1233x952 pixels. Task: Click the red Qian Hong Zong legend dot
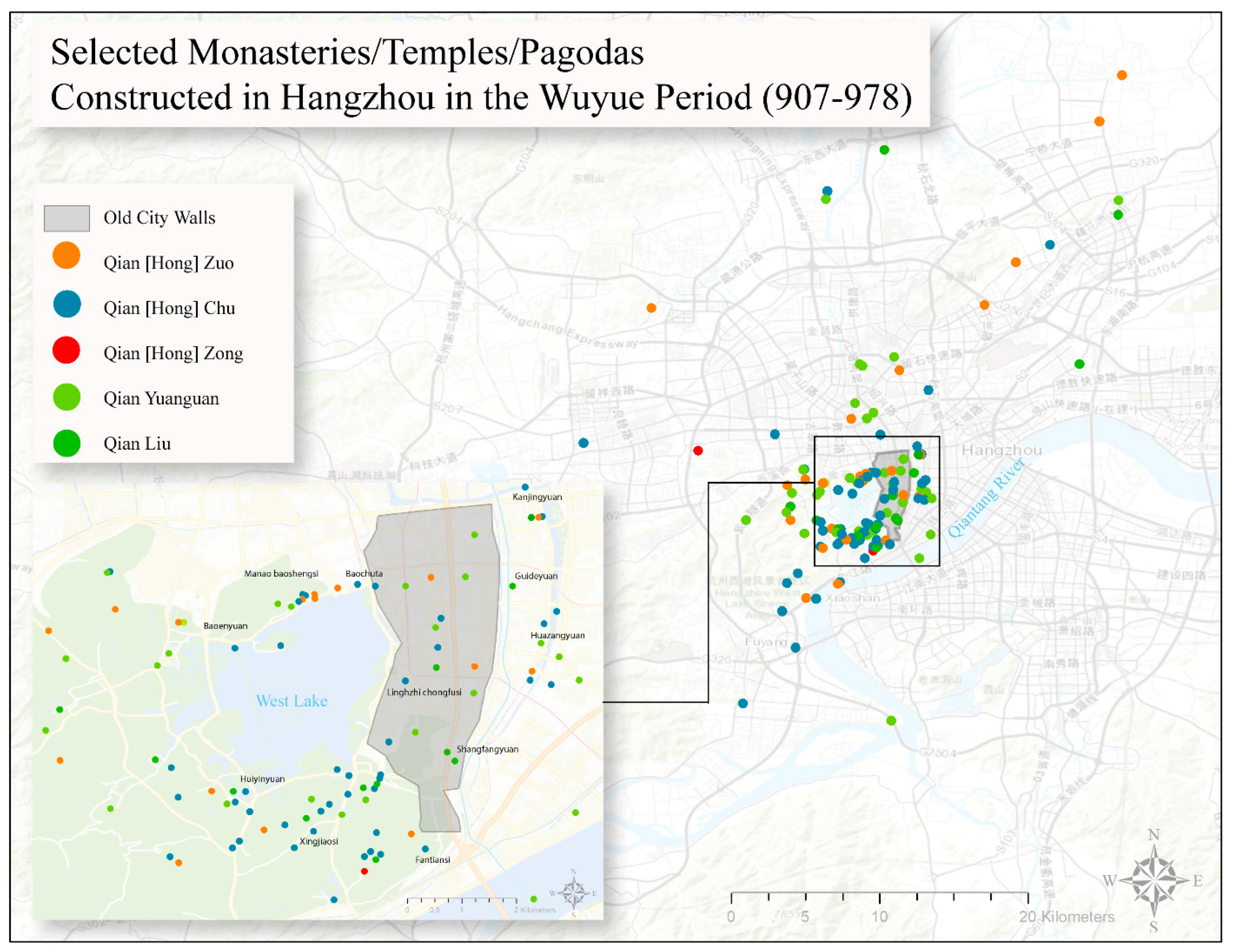66,350
